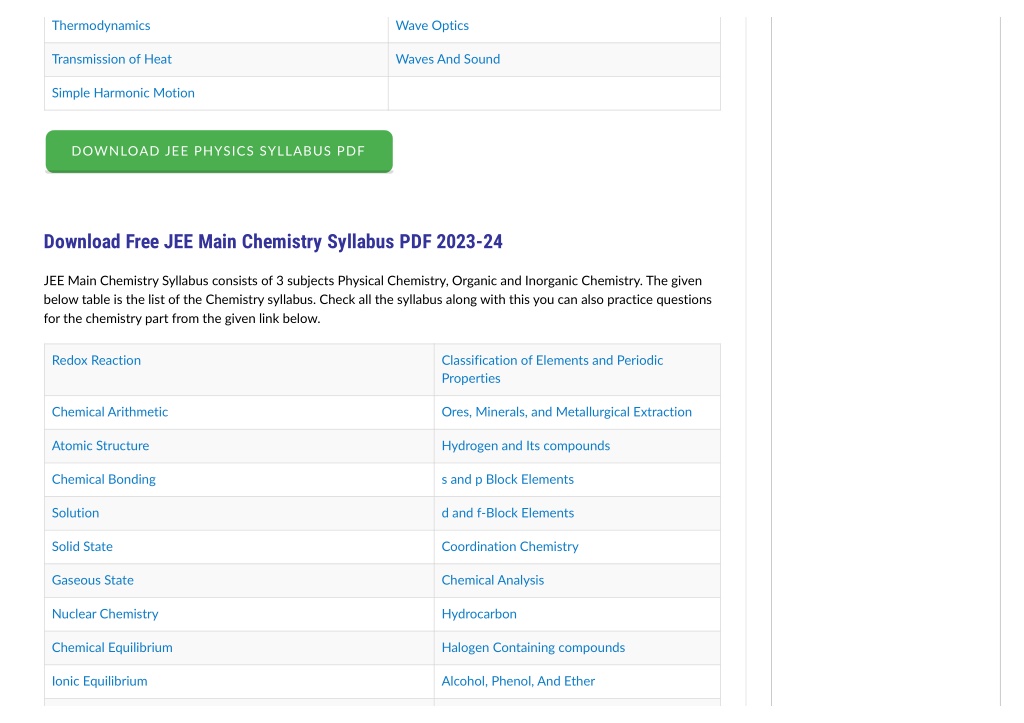Viewport: 1024px width, 723px height.
Task: Open the Transmission of Heat link
Action: [x=112, y=59]
